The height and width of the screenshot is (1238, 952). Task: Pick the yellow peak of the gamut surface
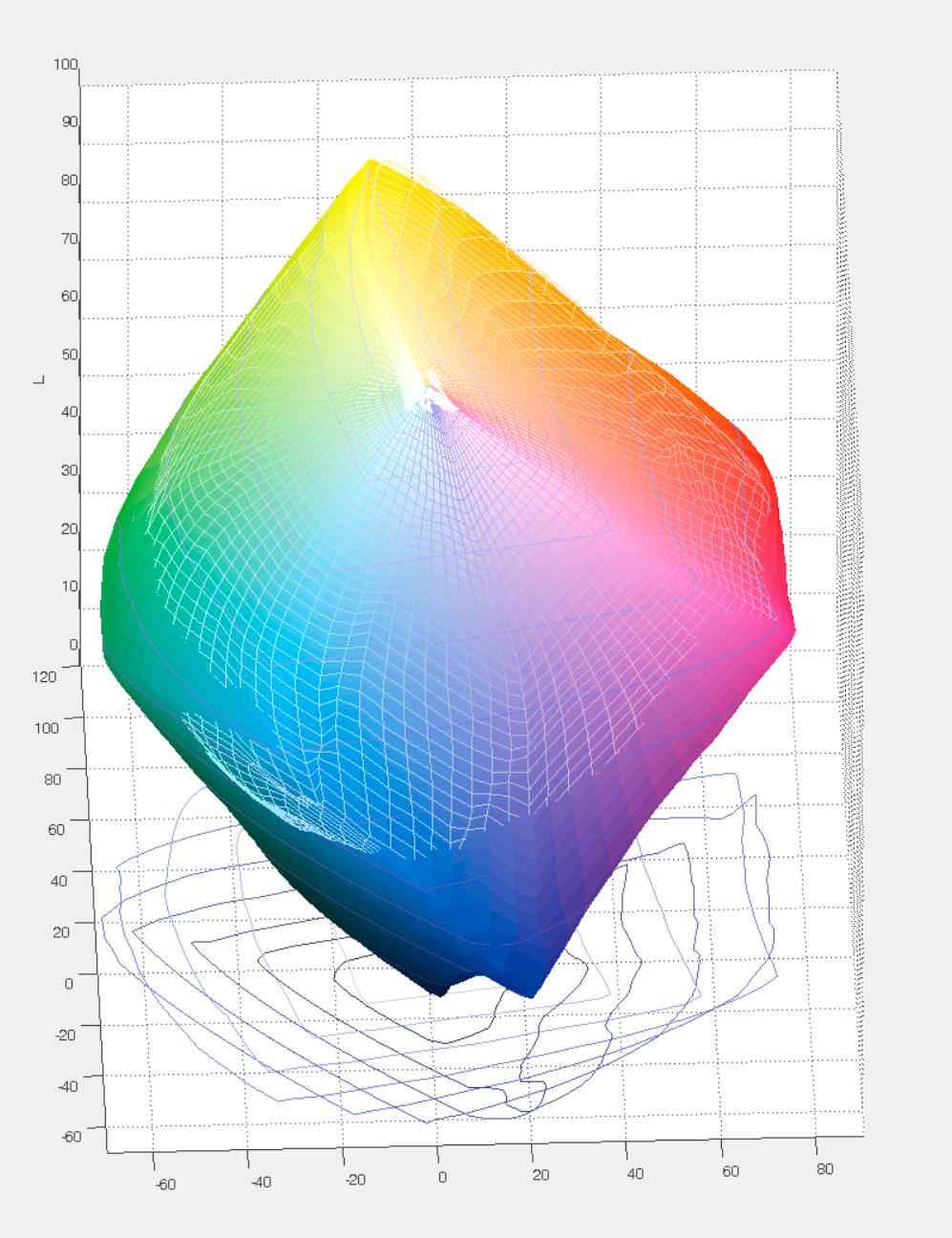[369, 166]
